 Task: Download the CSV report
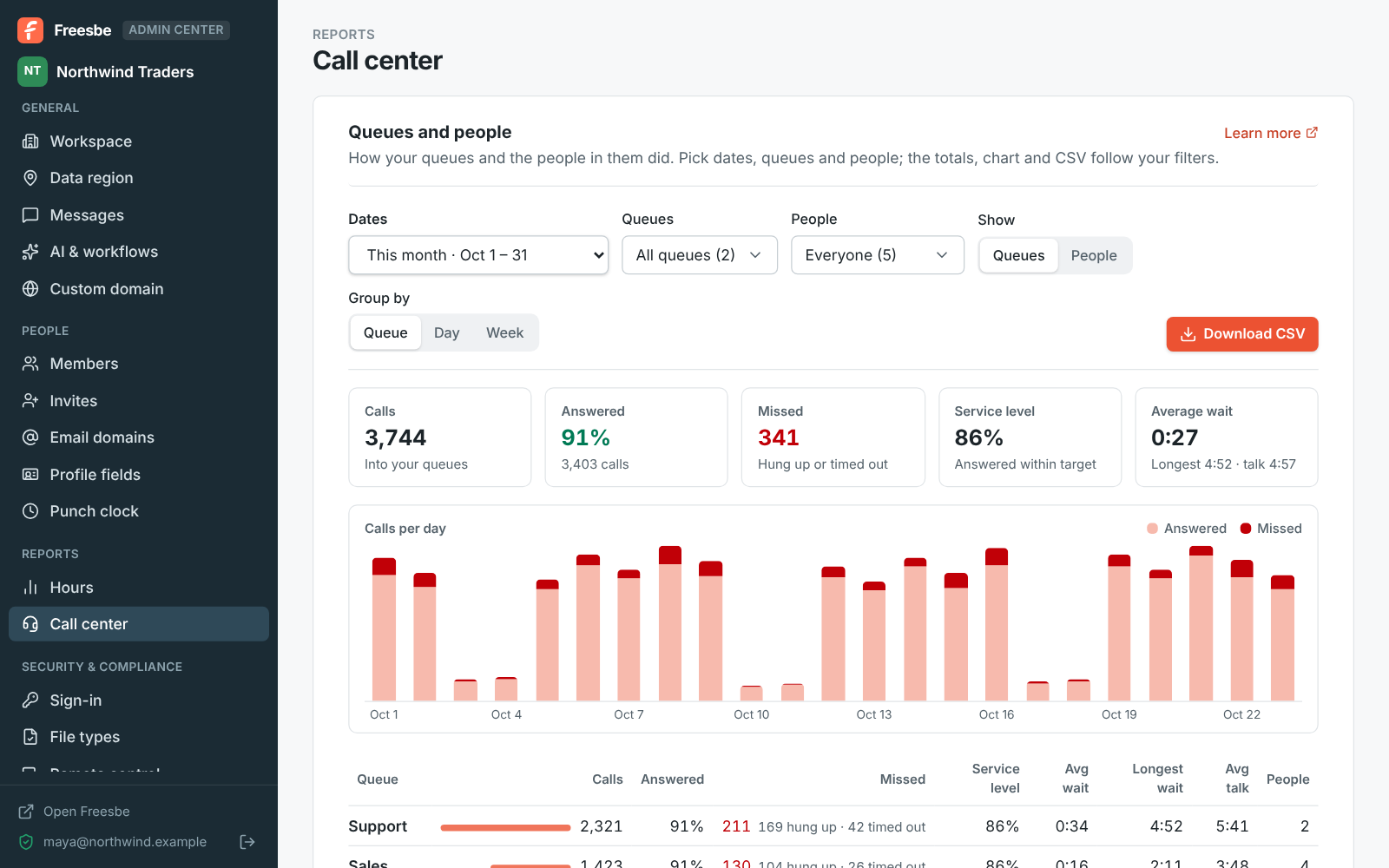coord(1242,334)
